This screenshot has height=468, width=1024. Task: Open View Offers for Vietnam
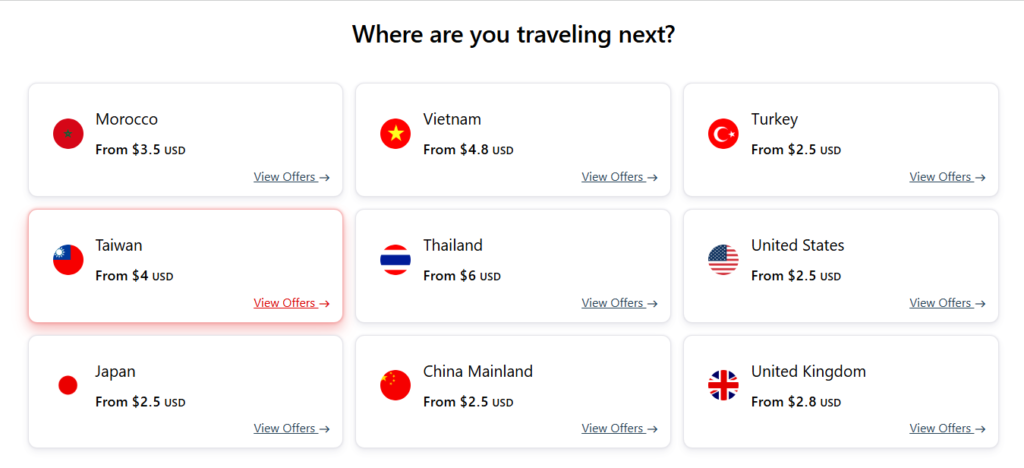point(619,177)
